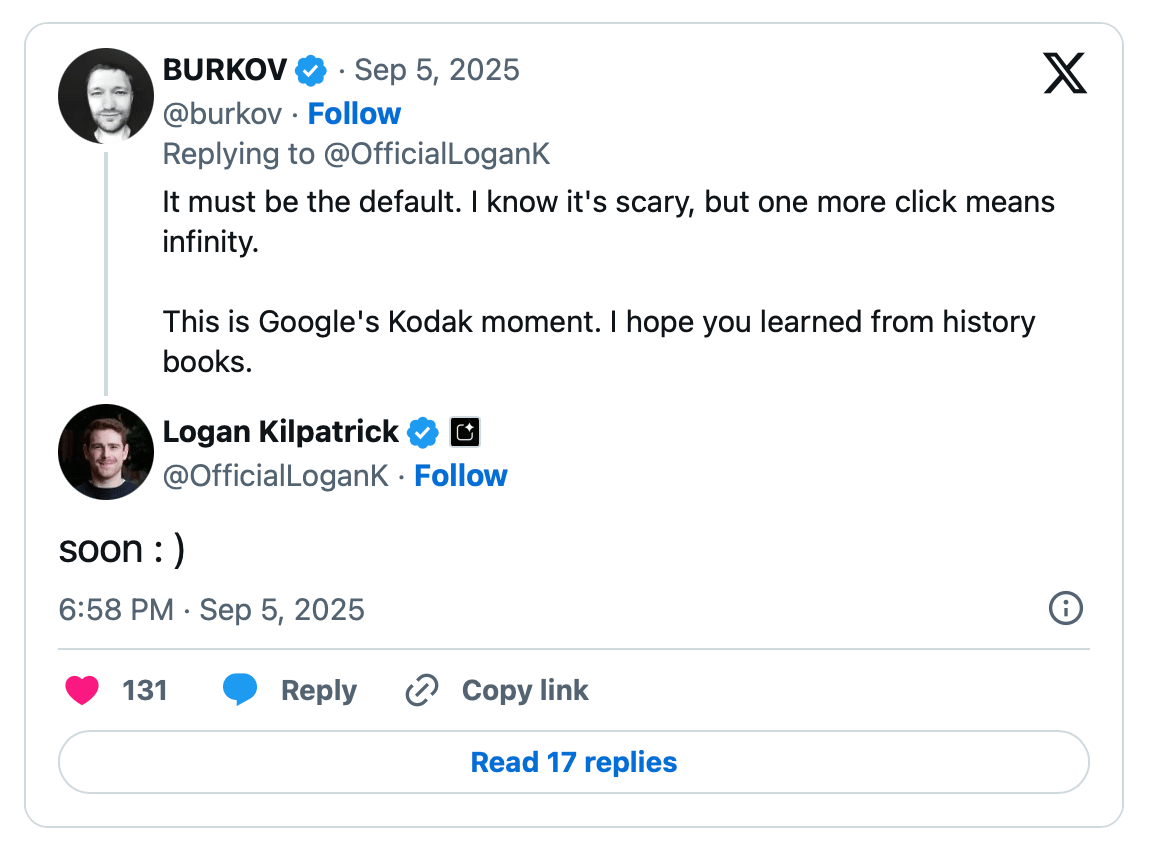Open the BURKOV display name link
The image size is (1150, 852).
coord(225,70)
